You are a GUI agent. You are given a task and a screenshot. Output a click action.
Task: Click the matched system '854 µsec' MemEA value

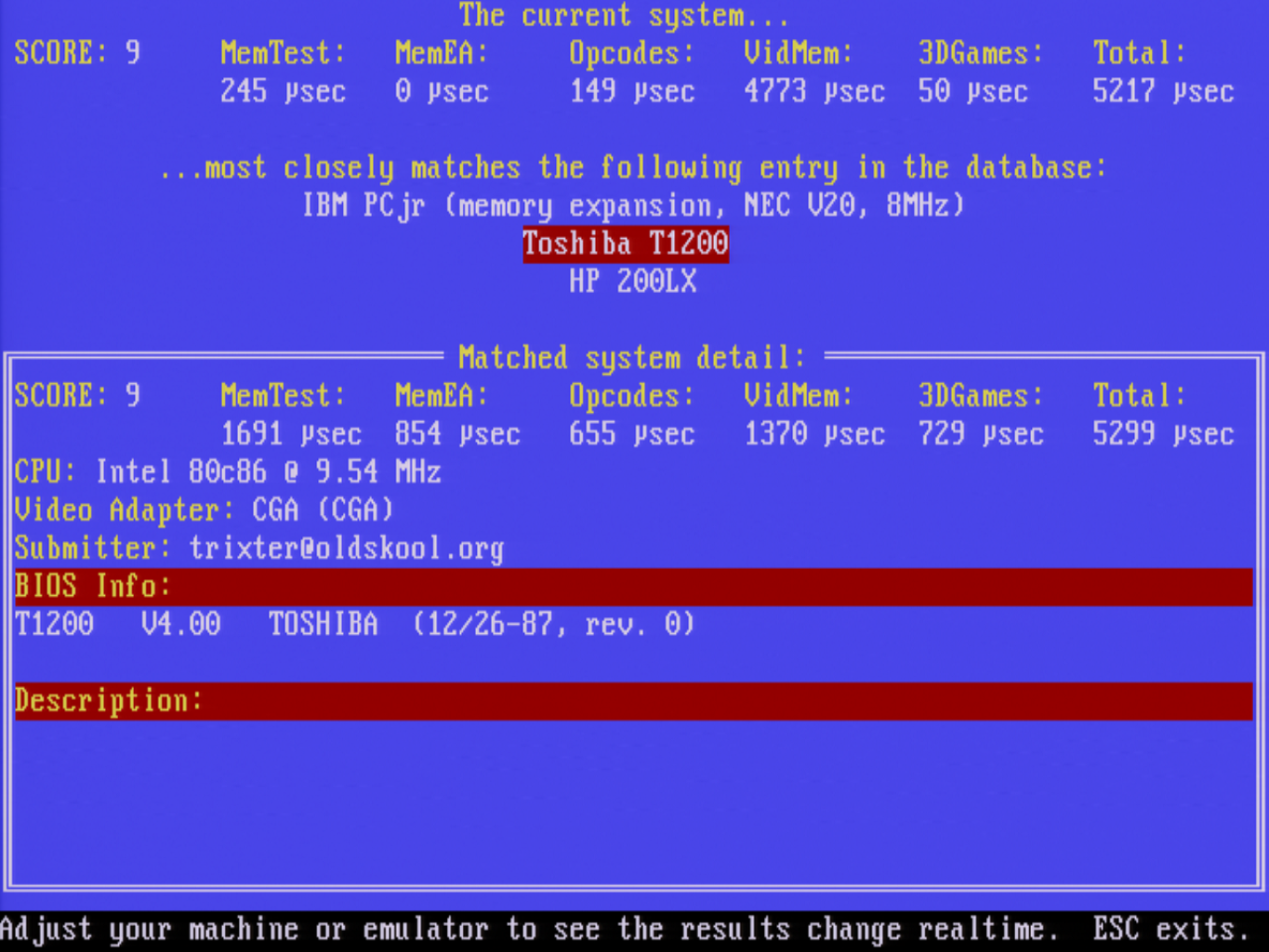[457, 434]
